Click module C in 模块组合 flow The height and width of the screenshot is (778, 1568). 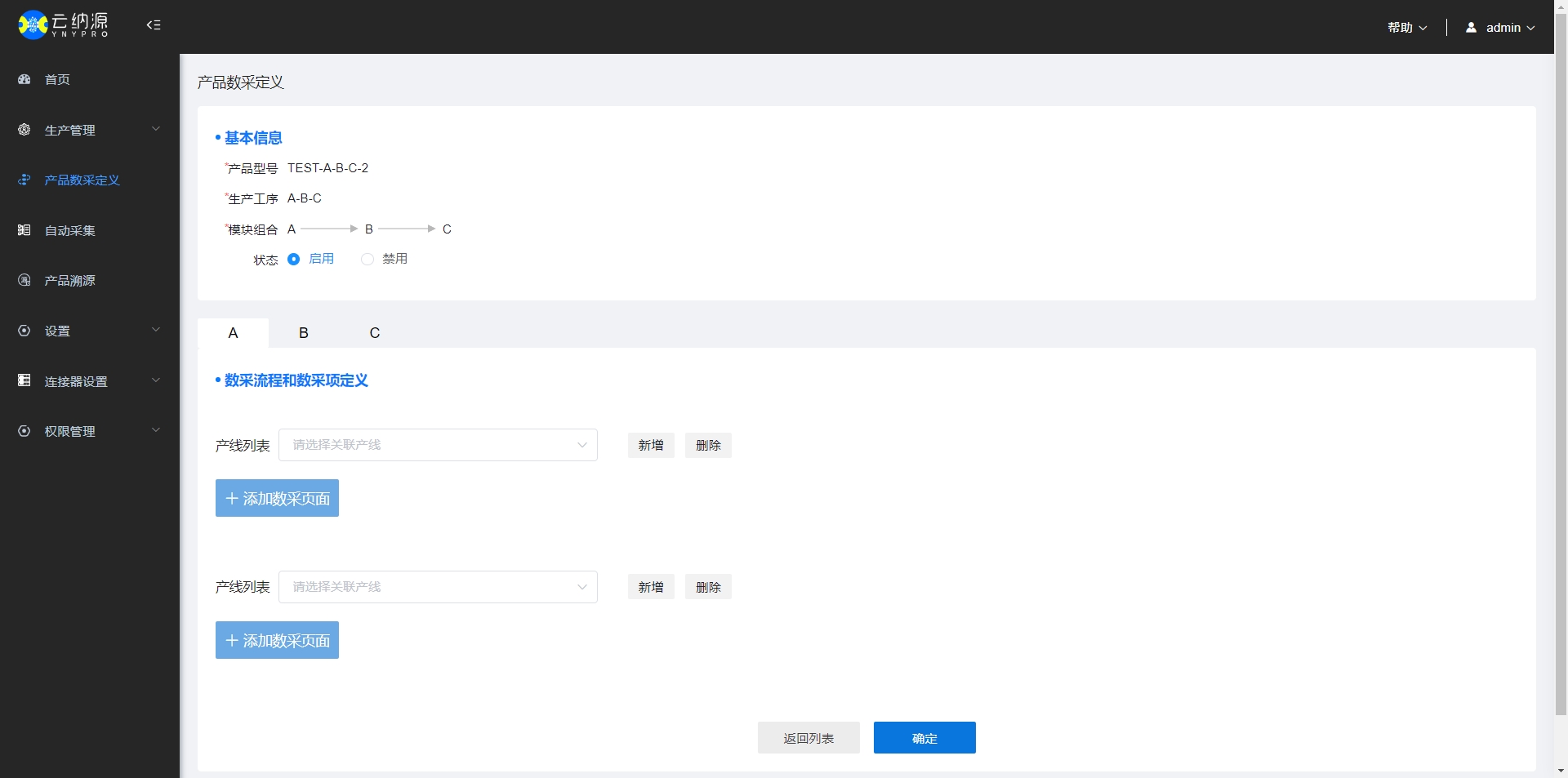click(447, 229)
